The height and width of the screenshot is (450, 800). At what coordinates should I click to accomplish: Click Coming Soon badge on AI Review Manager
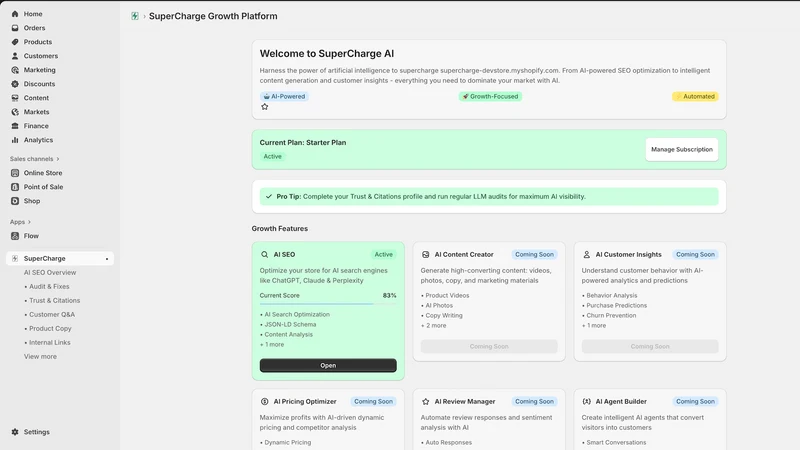(x=534, y=402)
